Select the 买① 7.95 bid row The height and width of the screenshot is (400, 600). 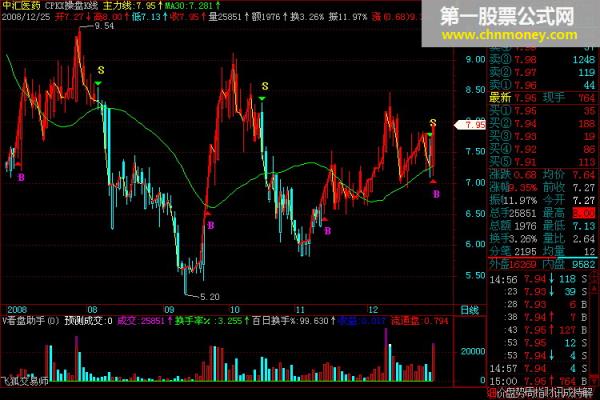click(x=543, y=111)
